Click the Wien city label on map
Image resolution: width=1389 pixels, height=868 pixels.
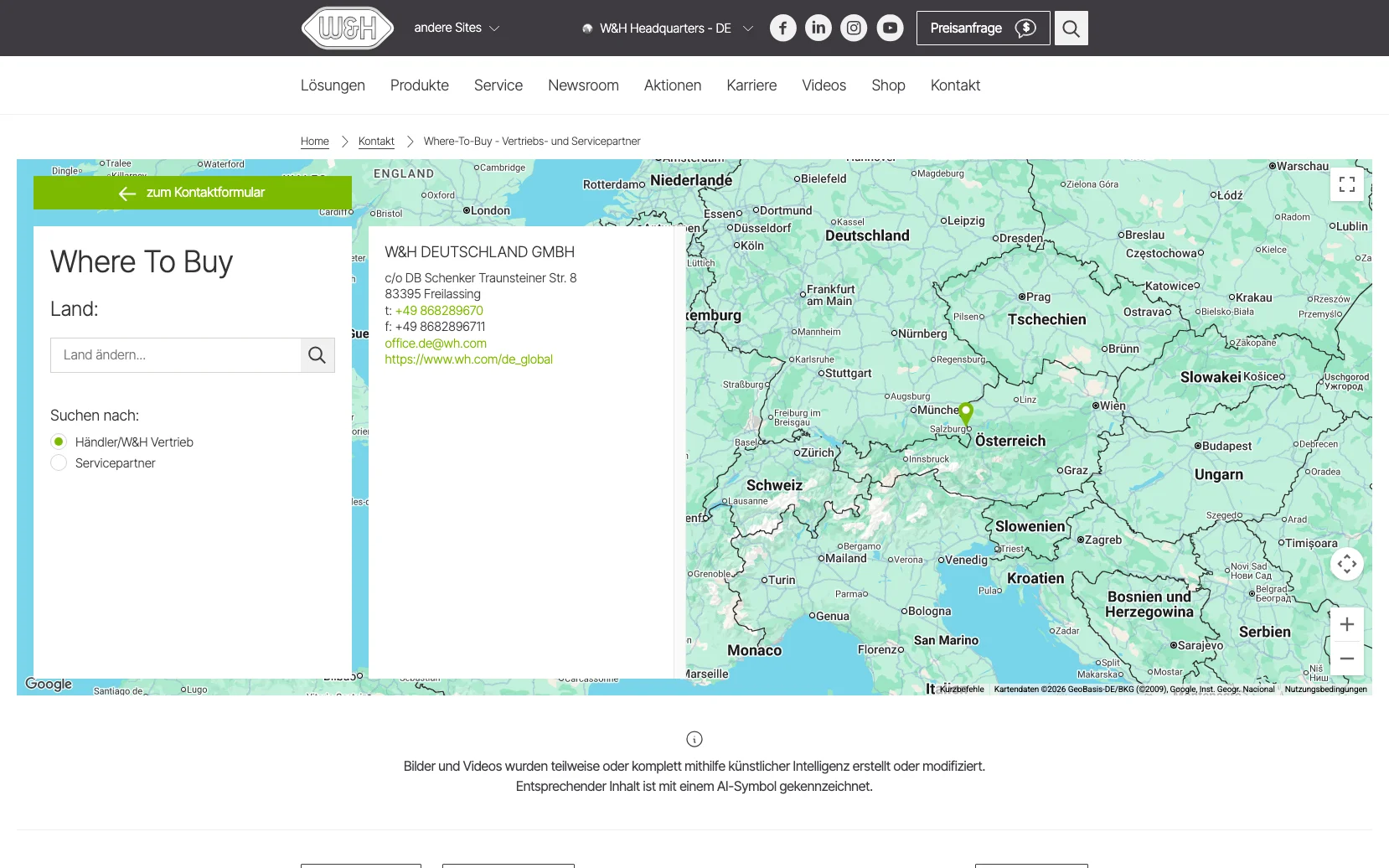[1113, 406]
